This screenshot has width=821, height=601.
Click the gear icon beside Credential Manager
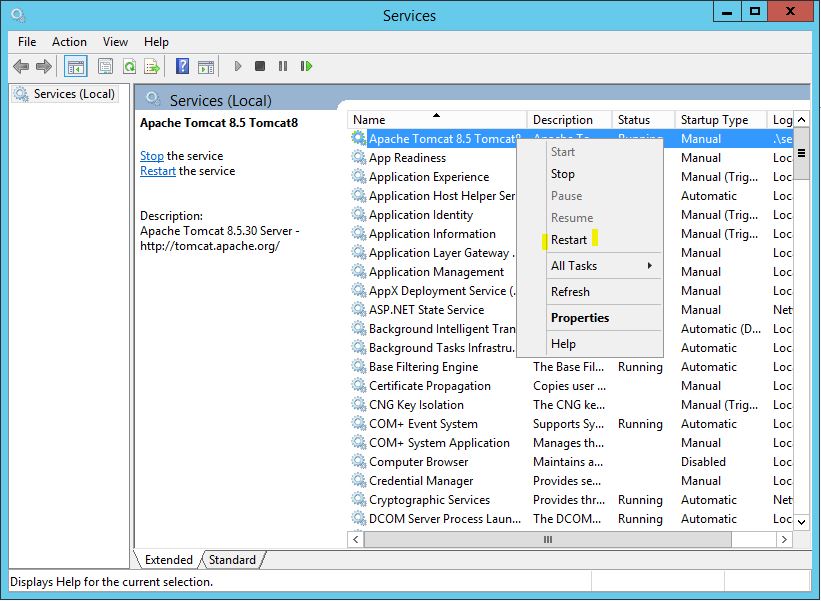(x=359, y=481)
